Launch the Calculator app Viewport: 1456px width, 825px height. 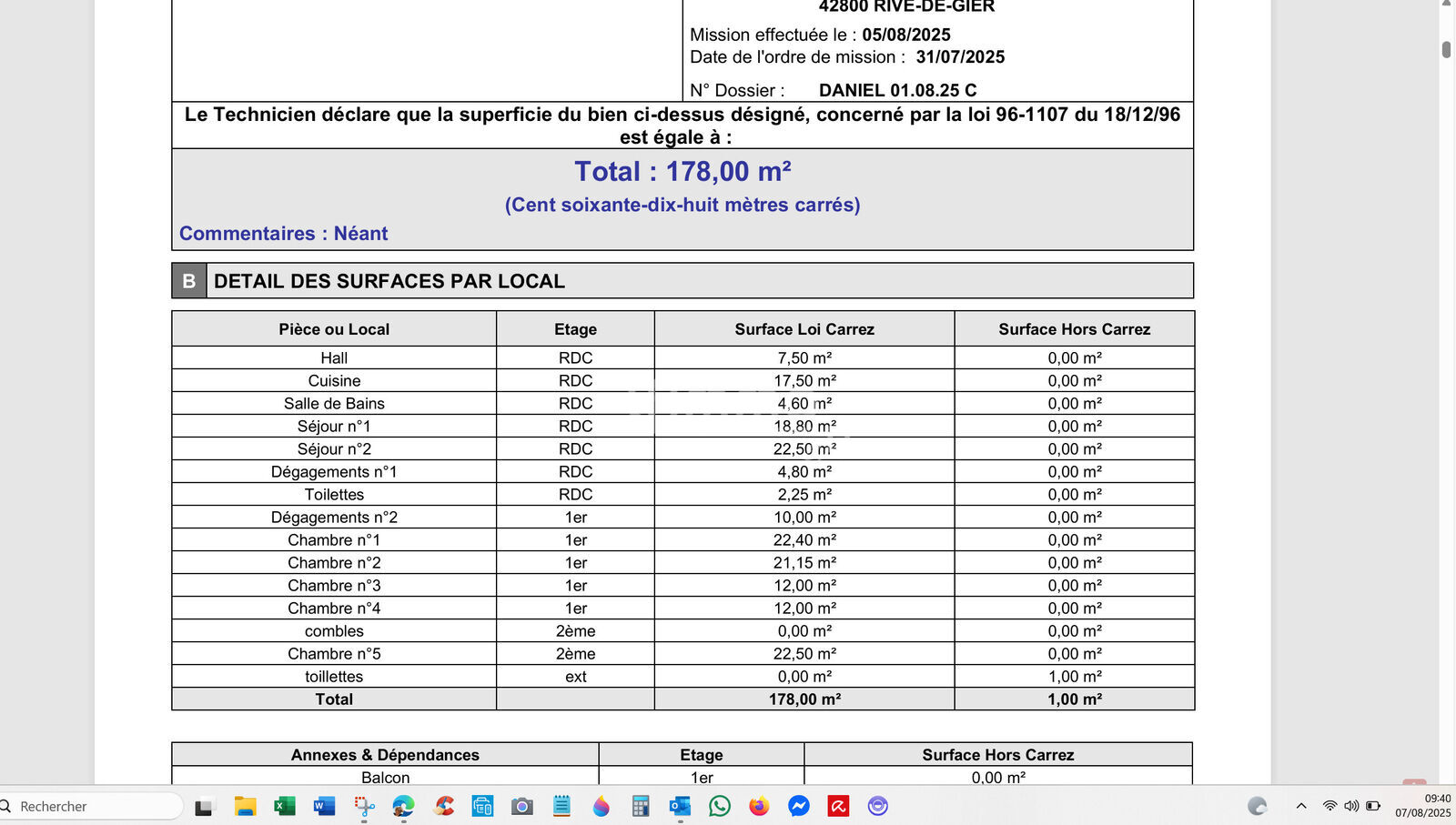[x=641, y=806]
